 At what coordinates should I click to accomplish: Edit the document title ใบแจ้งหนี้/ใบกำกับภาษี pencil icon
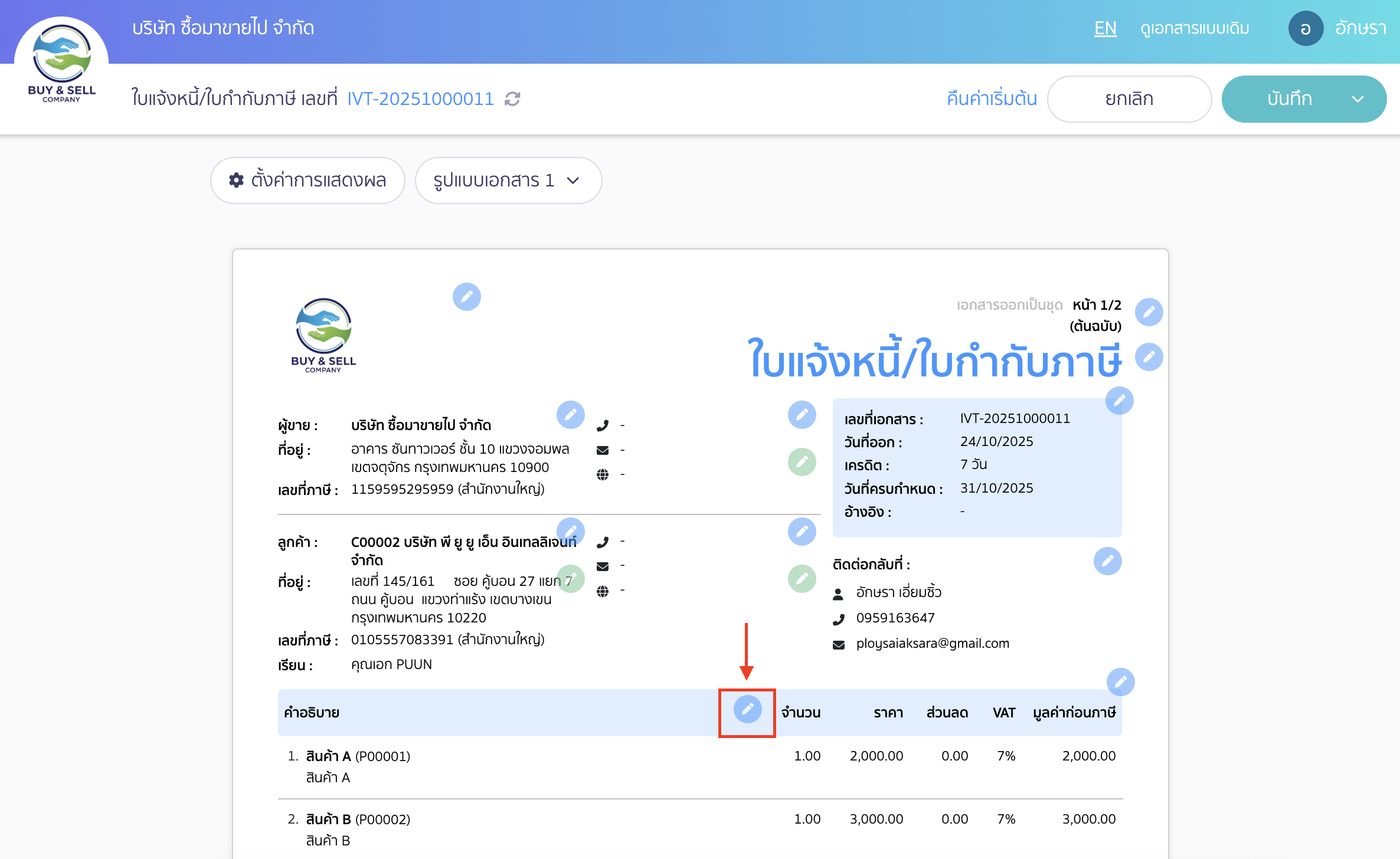(1149, 356)
